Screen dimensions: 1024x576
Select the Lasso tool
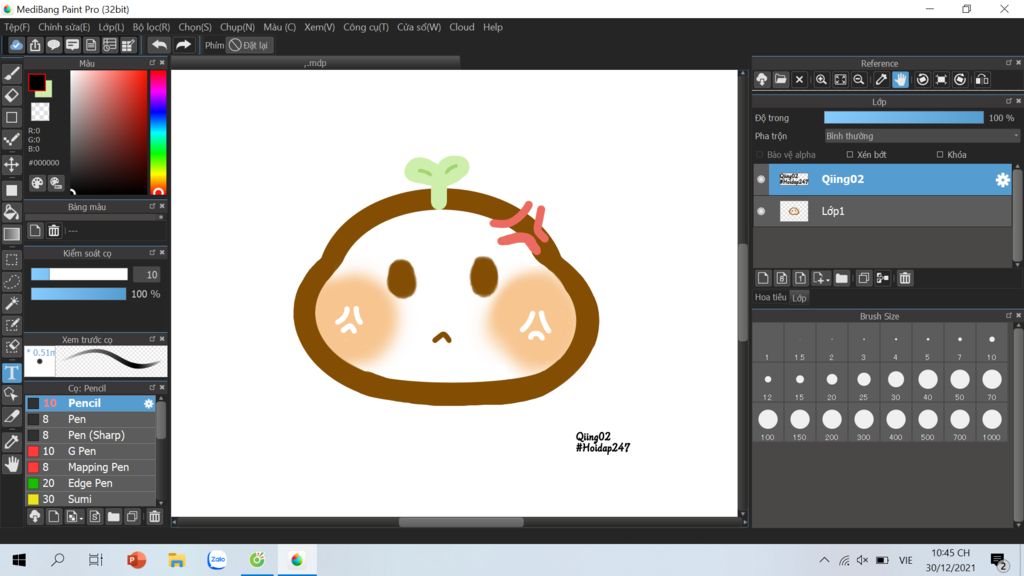click(12, 281)
